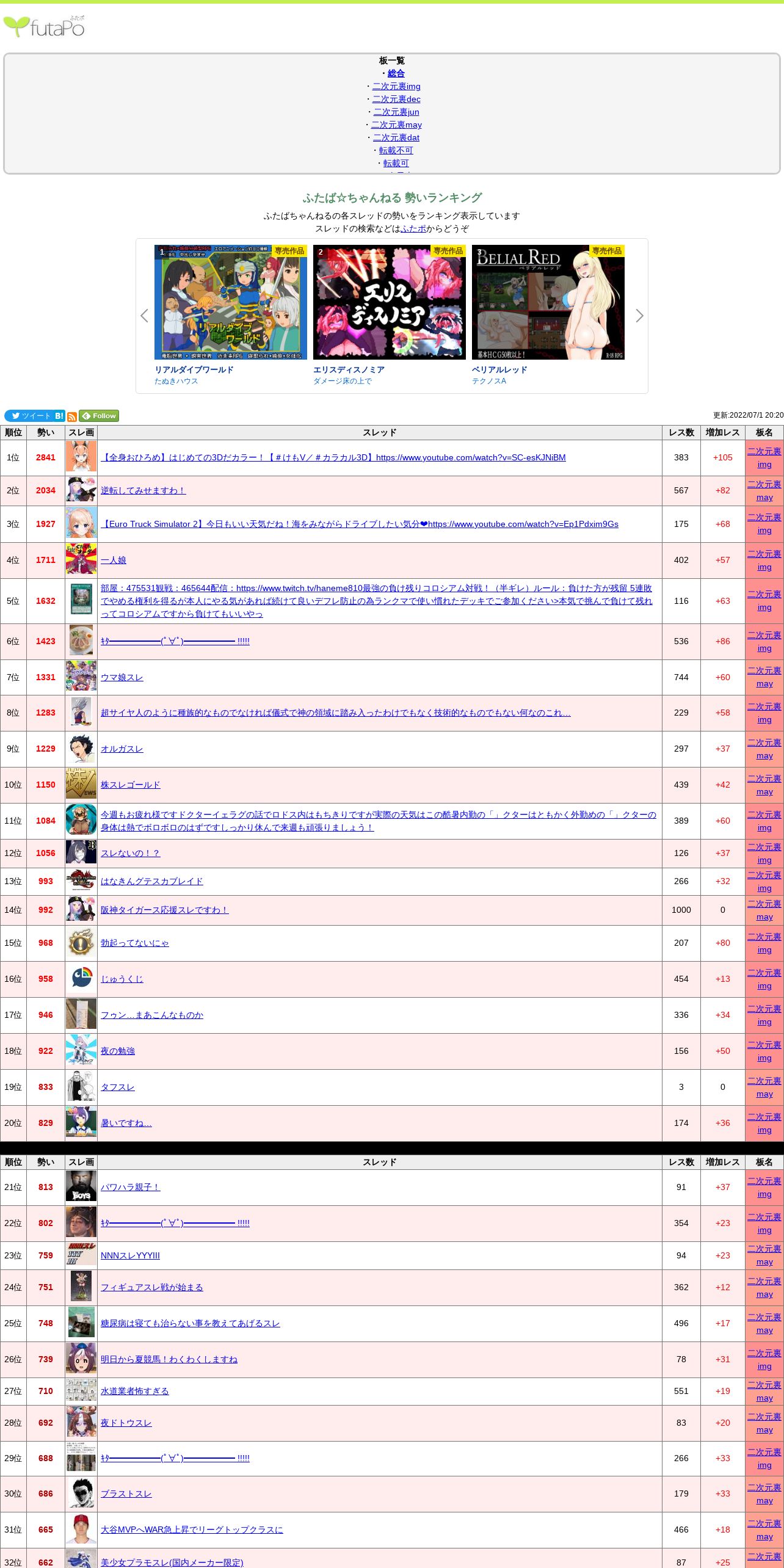The image size is (784, 1568).
Task: Open the orange RSS feed icon
Action: (72, 416)
